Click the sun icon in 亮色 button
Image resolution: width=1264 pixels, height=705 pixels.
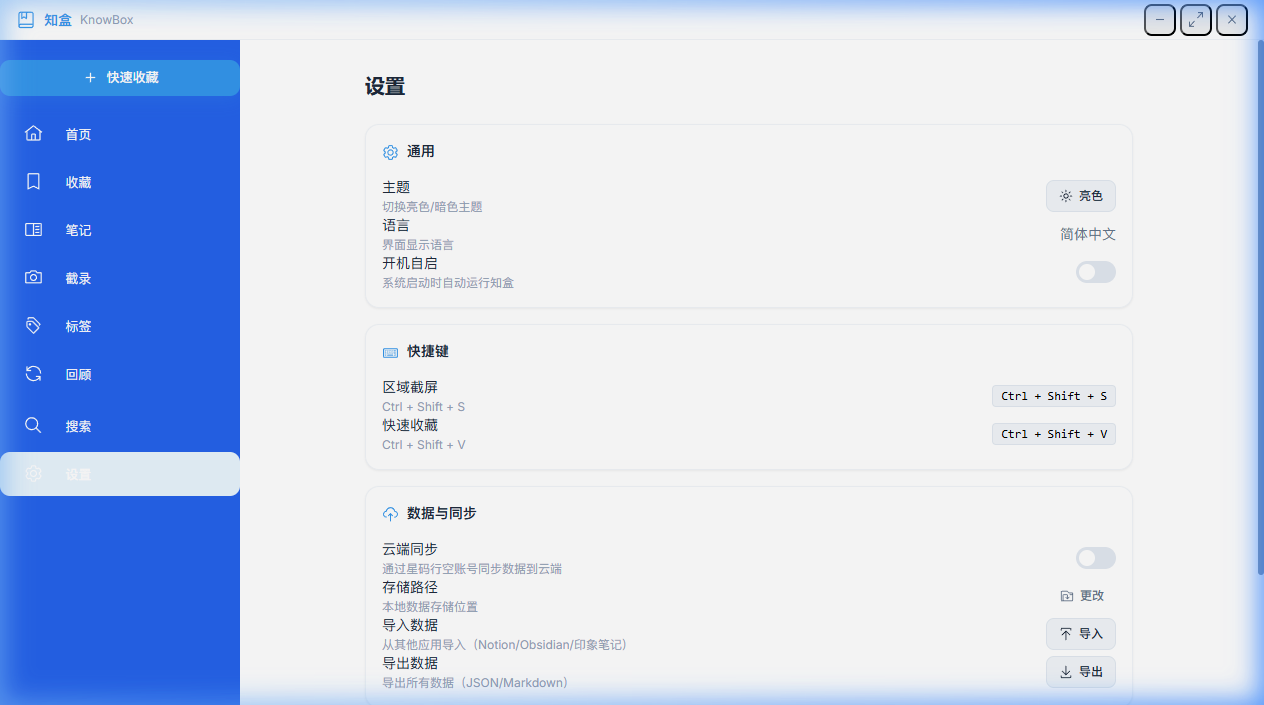tap(1066, 196)
